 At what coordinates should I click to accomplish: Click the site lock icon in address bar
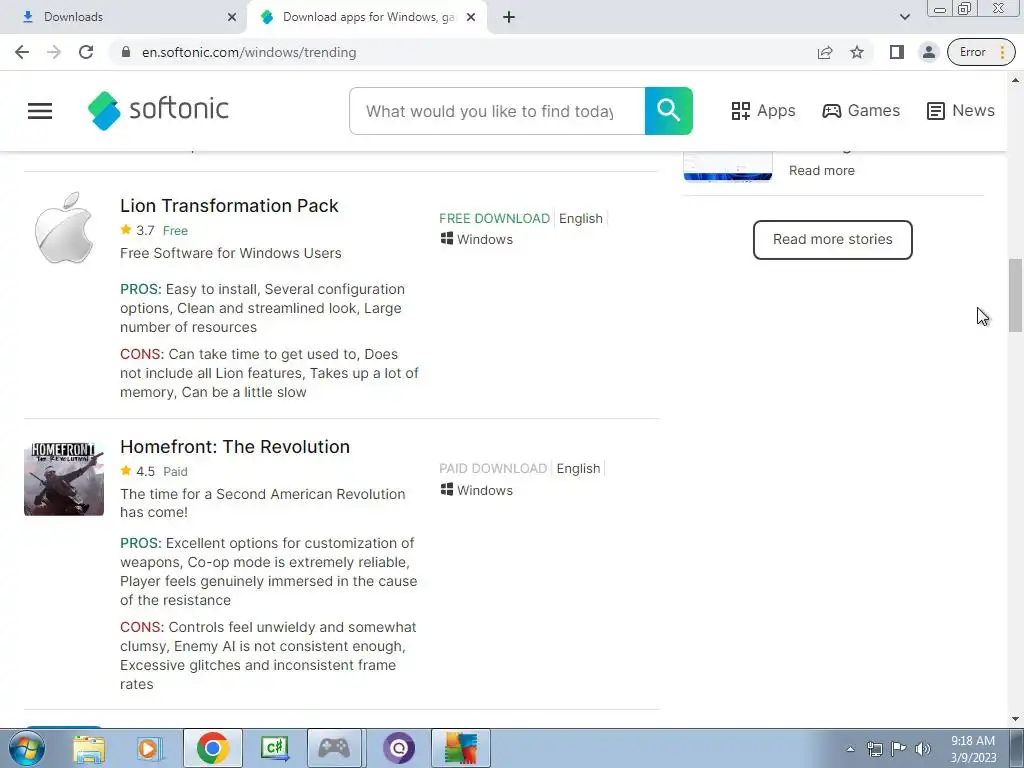click(126, 52)
